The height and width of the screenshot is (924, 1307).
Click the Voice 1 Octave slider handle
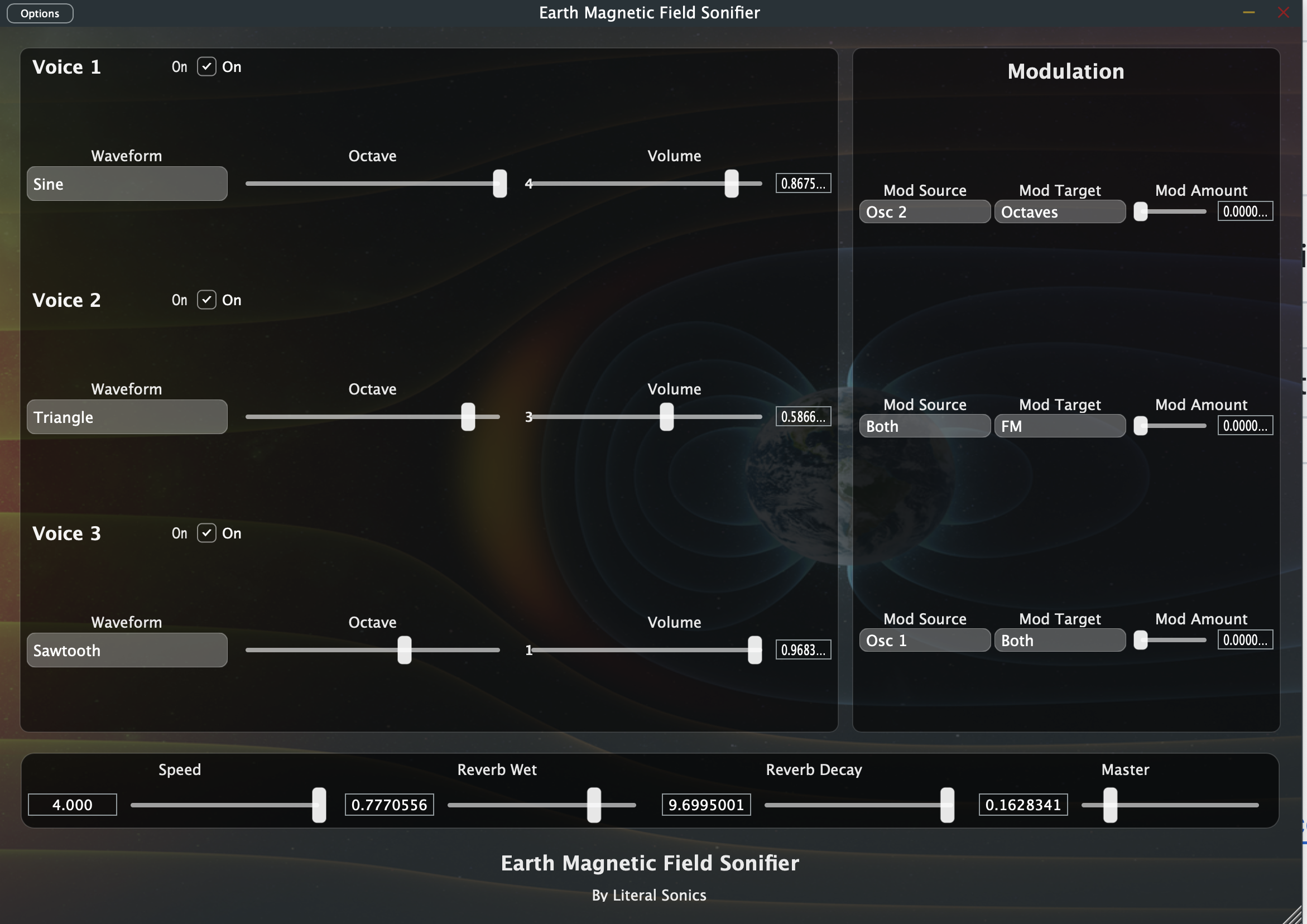500,184
